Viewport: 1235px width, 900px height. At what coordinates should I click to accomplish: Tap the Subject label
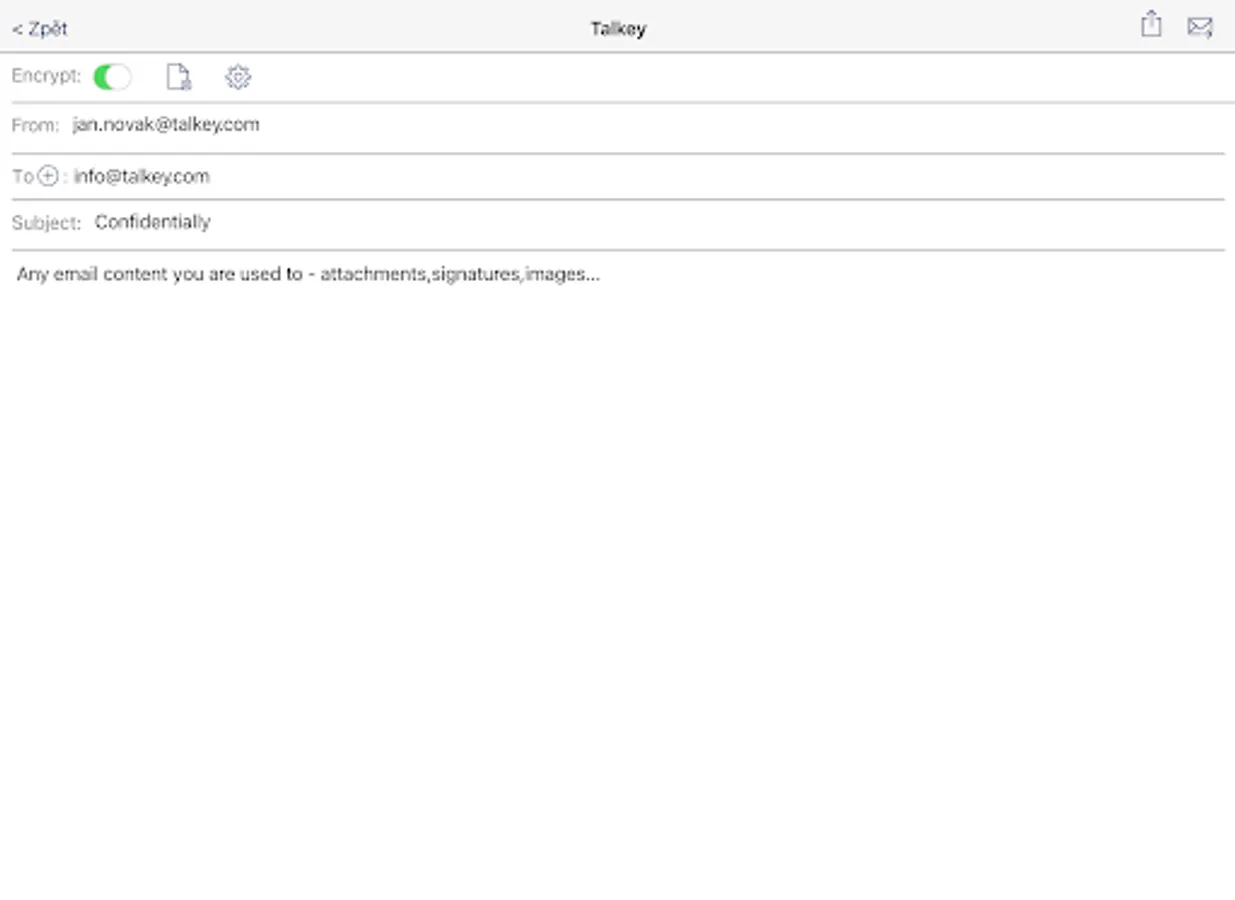coord(46,223)
